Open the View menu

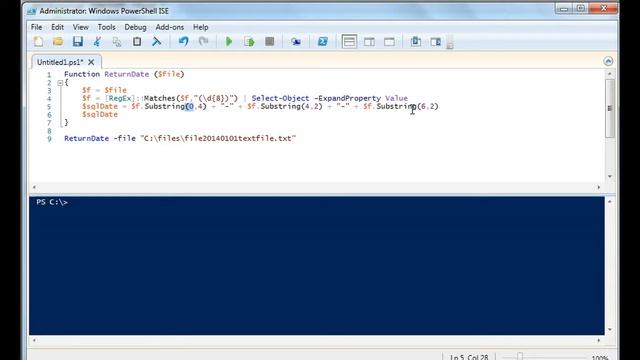pyautogui.click(x=80, y=27)
